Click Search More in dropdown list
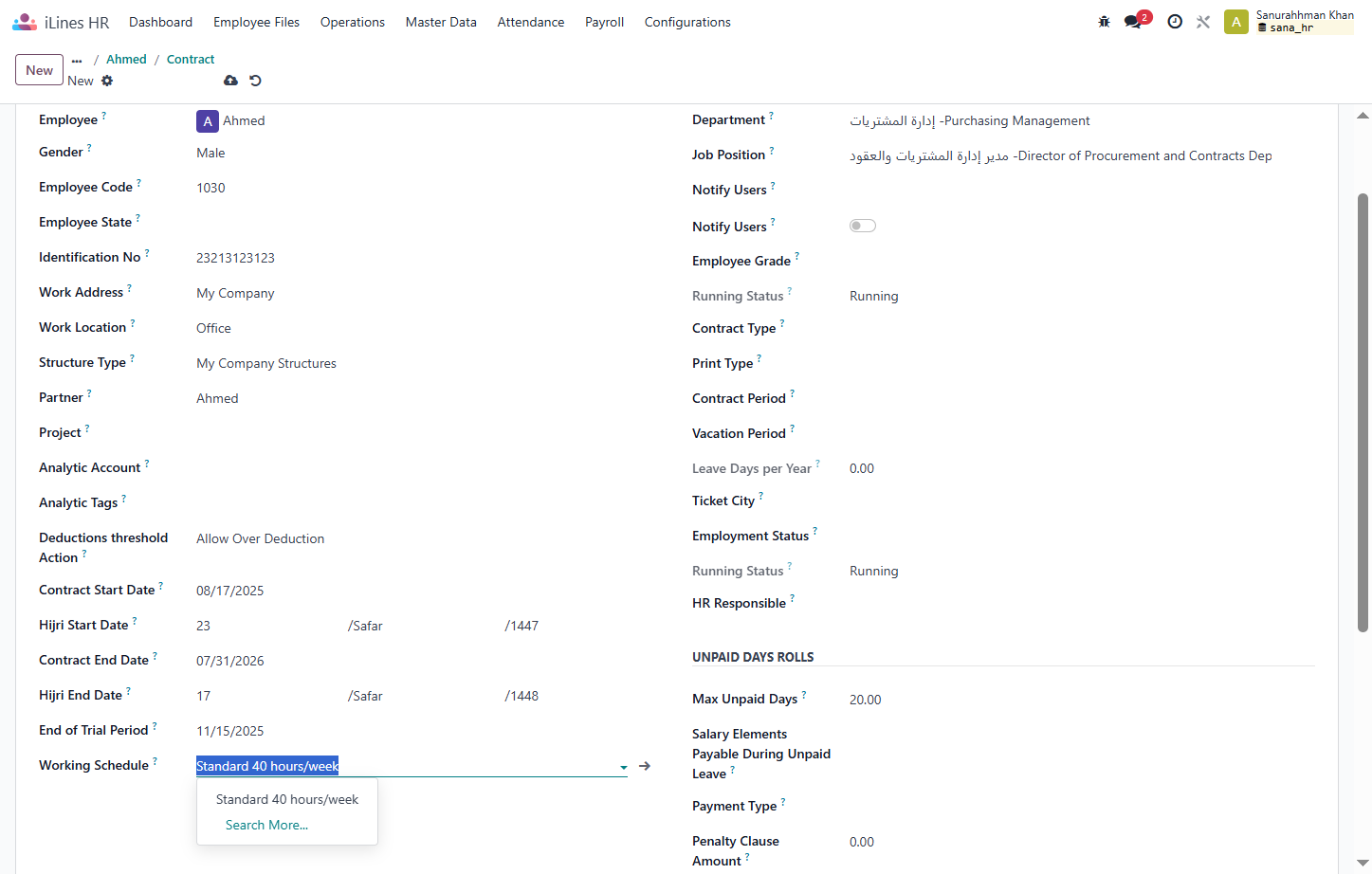This screenshot has height=874, width=1372. (x=267, y=825)
